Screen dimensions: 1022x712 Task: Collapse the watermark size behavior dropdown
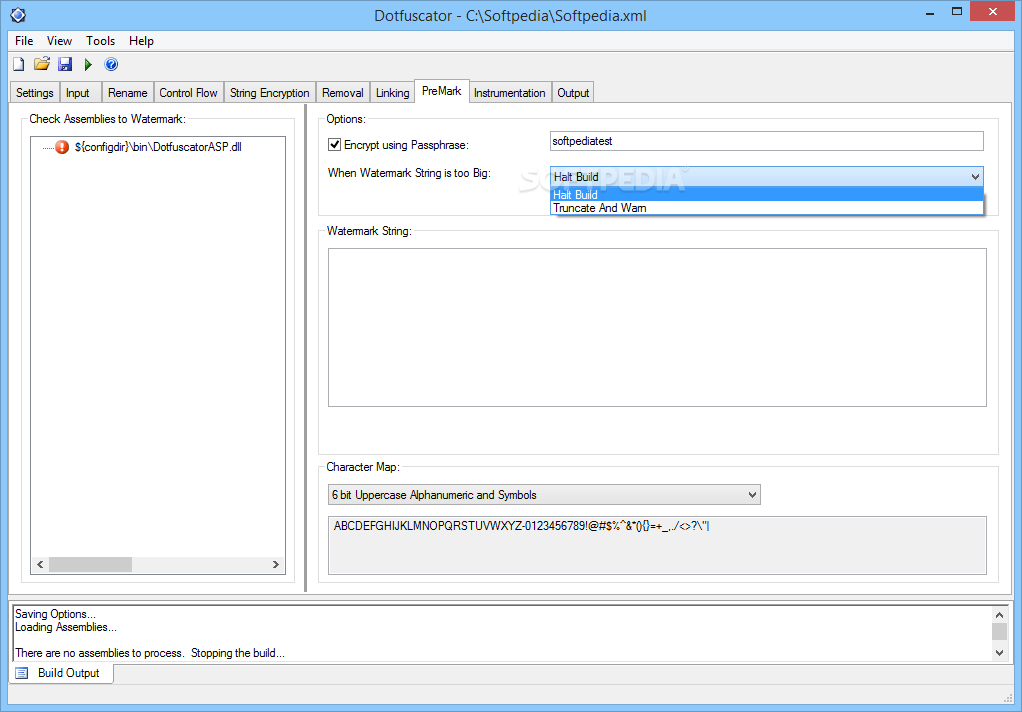click(x=976, y=176)
